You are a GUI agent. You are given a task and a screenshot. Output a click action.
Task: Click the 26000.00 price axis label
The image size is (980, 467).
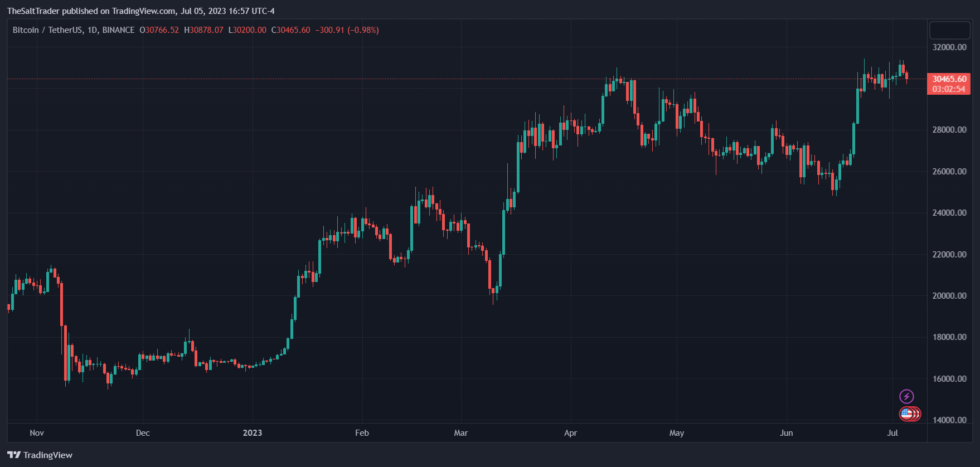click(x=948, y=171)
